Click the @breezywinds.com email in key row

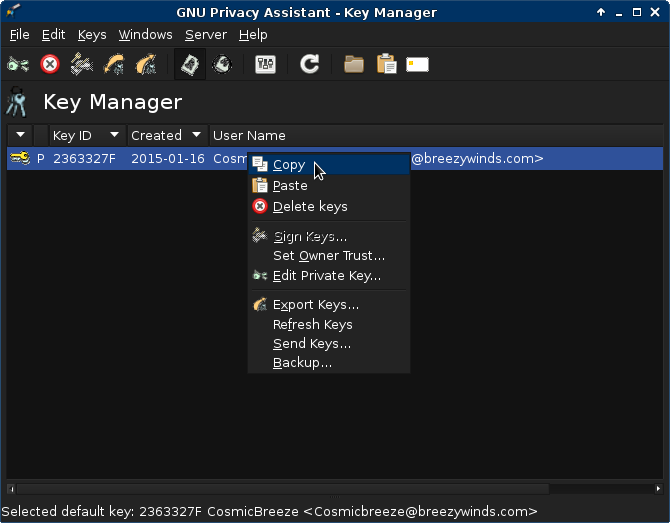(x=477, y=159)
